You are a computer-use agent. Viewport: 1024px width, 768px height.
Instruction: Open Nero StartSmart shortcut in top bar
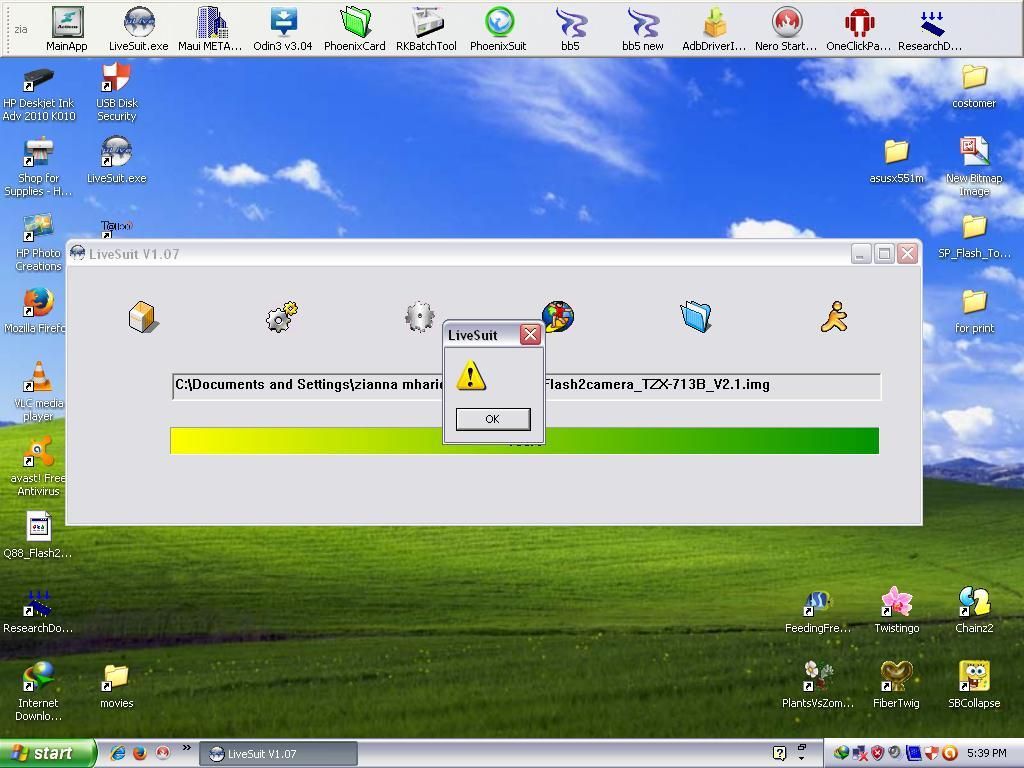tap(786, 29)
